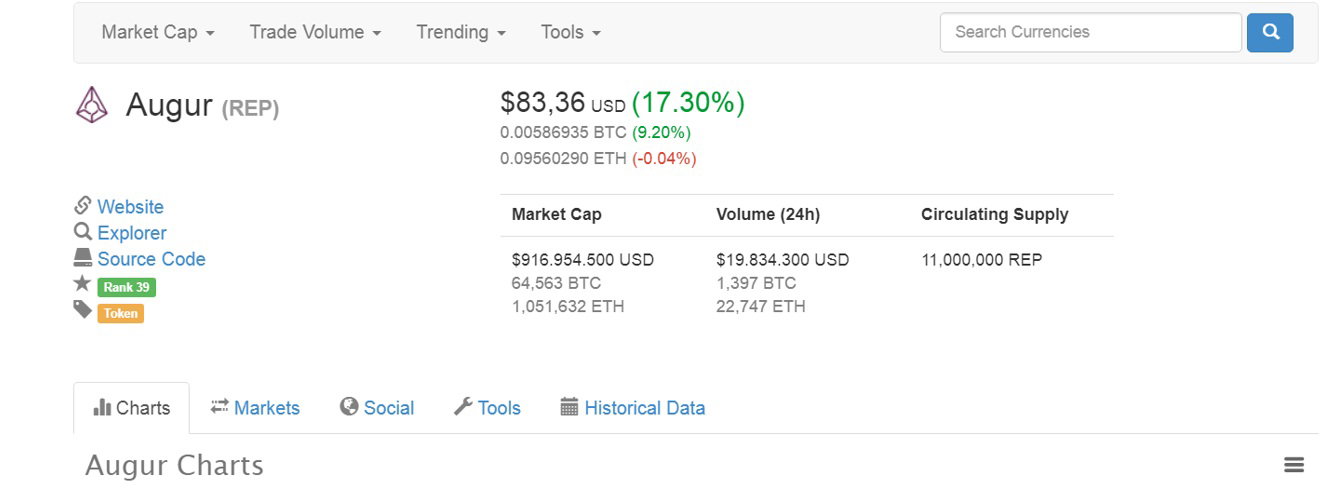The height and width of the screenshot is (496, 1341).
Task: Switch to the Charts tab
Action: click(131, 408)
